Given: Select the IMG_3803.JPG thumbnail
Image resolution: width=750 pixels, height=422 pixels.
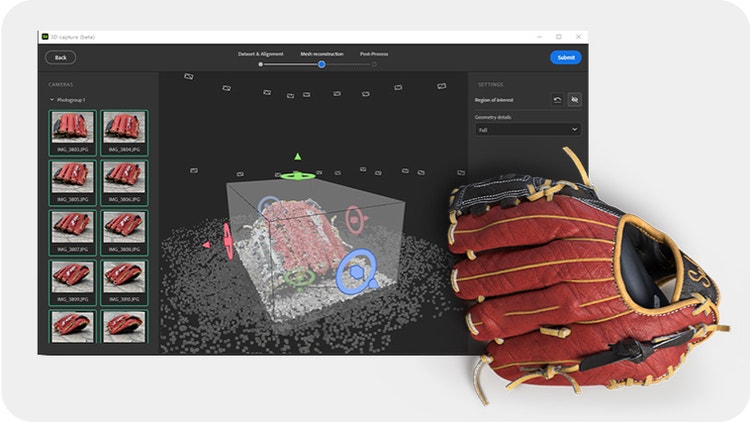Looking at the screenshot, I should [73, 133].
